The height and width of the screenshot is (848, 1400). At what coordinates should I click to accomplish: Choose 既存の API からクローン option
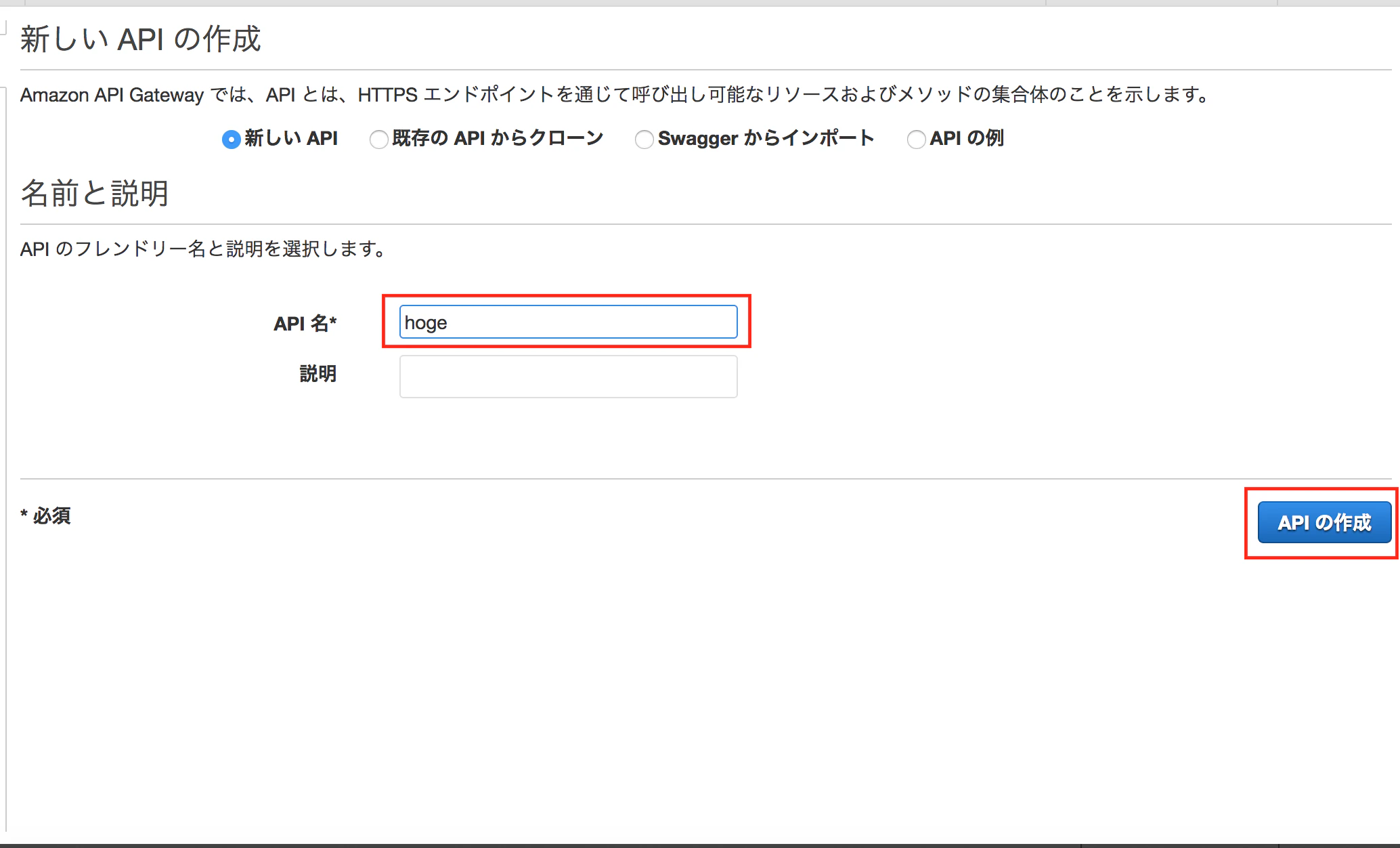[379, 140]
